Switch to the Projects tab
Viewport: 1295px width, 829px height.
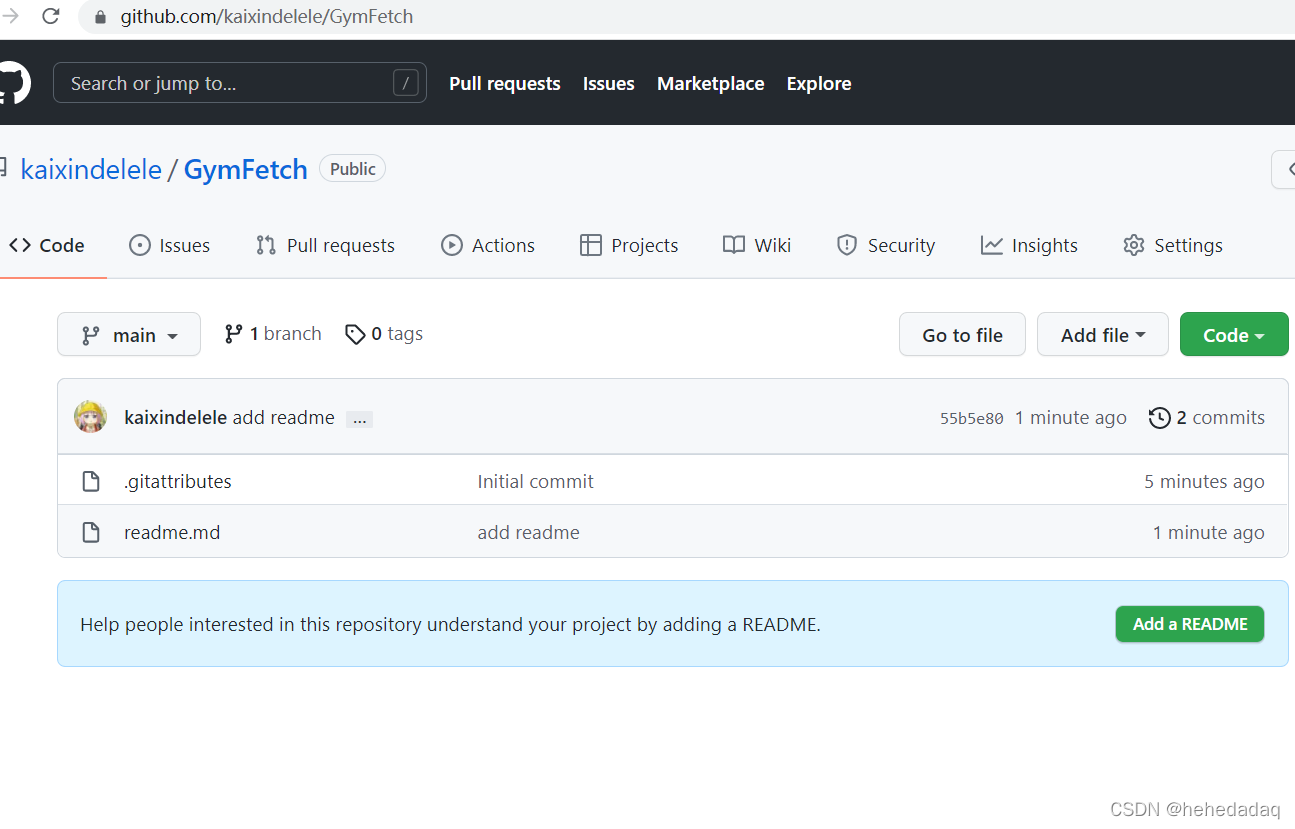click(629, 245)
